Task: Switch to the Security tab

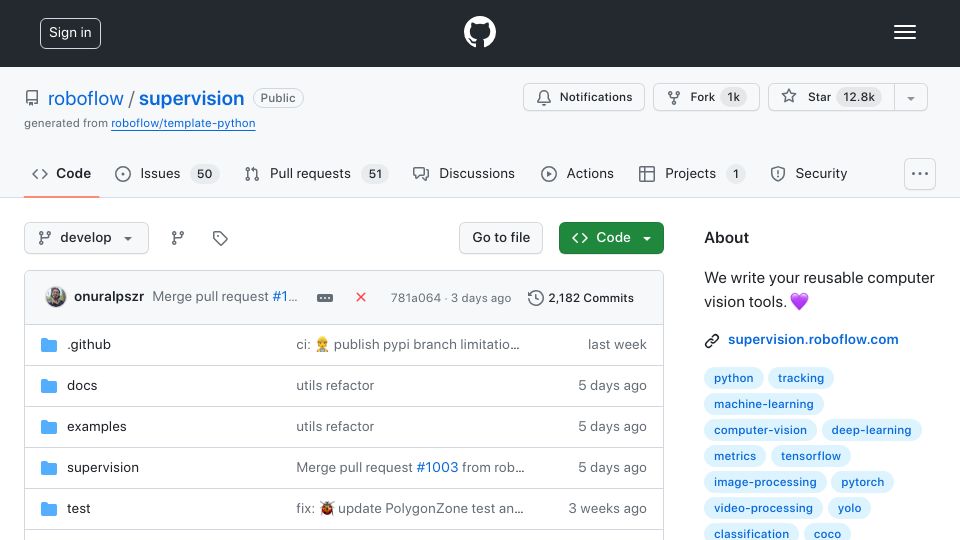Action: (x=809, y=174)
